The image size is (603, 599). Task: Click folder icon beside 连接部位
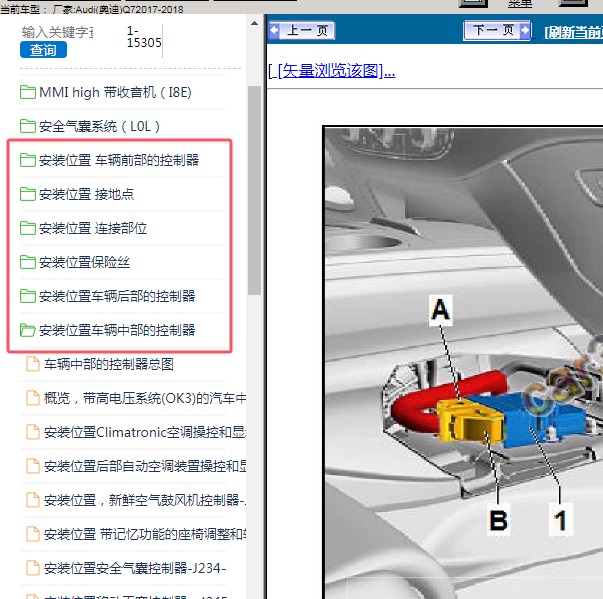[x=28, y=228]
